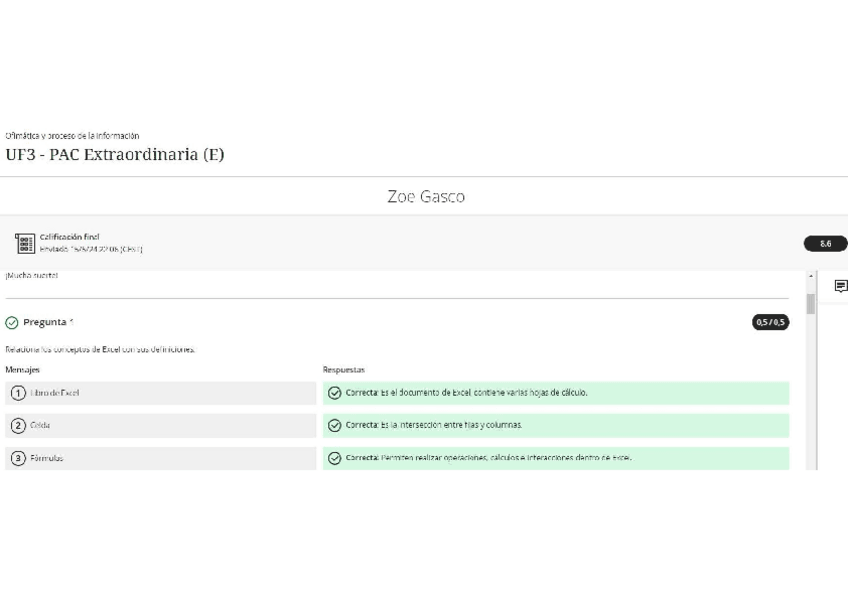The height and width of the screenshot is (599, 848).
Task: Click the Pregunta 1 correct checkmark icon
Action: (12, 323)
